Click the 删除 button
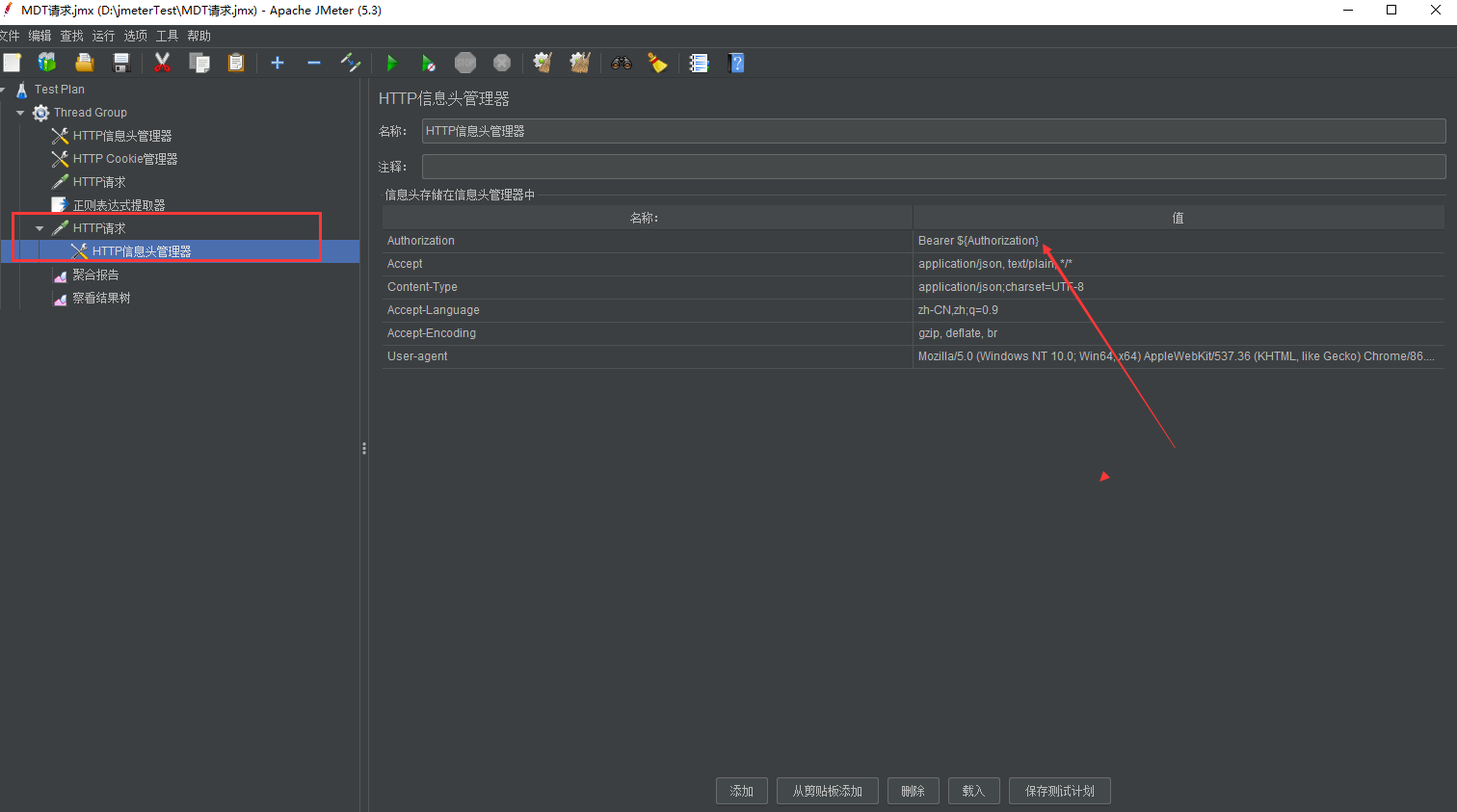 pos(914,791)
